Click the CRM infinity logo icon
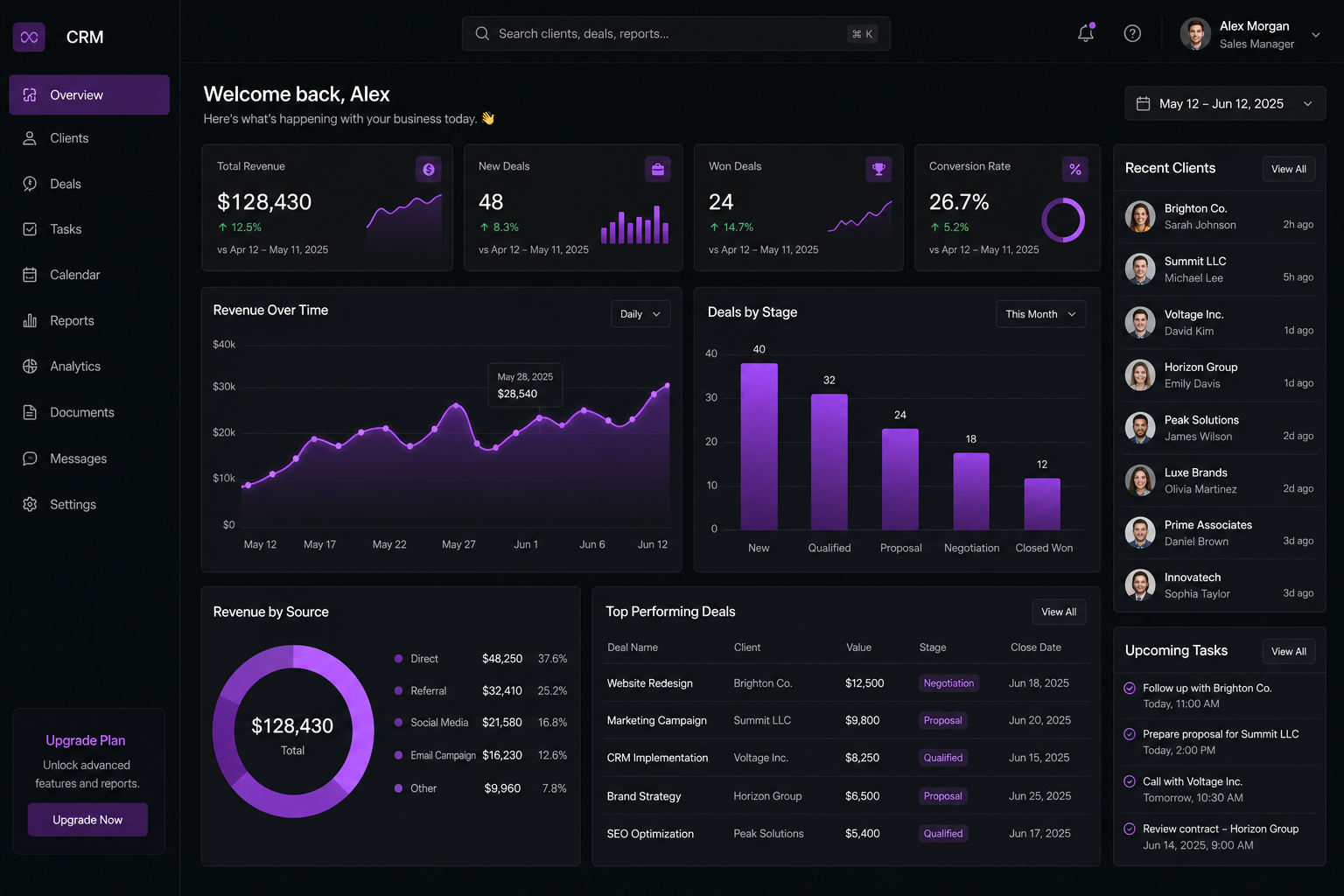This screenshot has width=1344, height=896. pyautogui.click(x=29, y=37)
